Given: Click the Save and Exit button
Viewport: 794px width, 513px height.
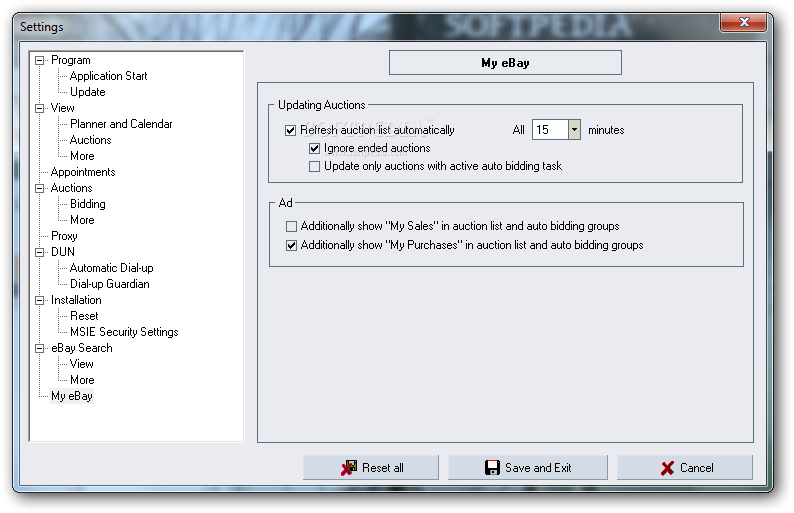Looking at the screenshot, I should pyautogui.click(x=528, y=467).
